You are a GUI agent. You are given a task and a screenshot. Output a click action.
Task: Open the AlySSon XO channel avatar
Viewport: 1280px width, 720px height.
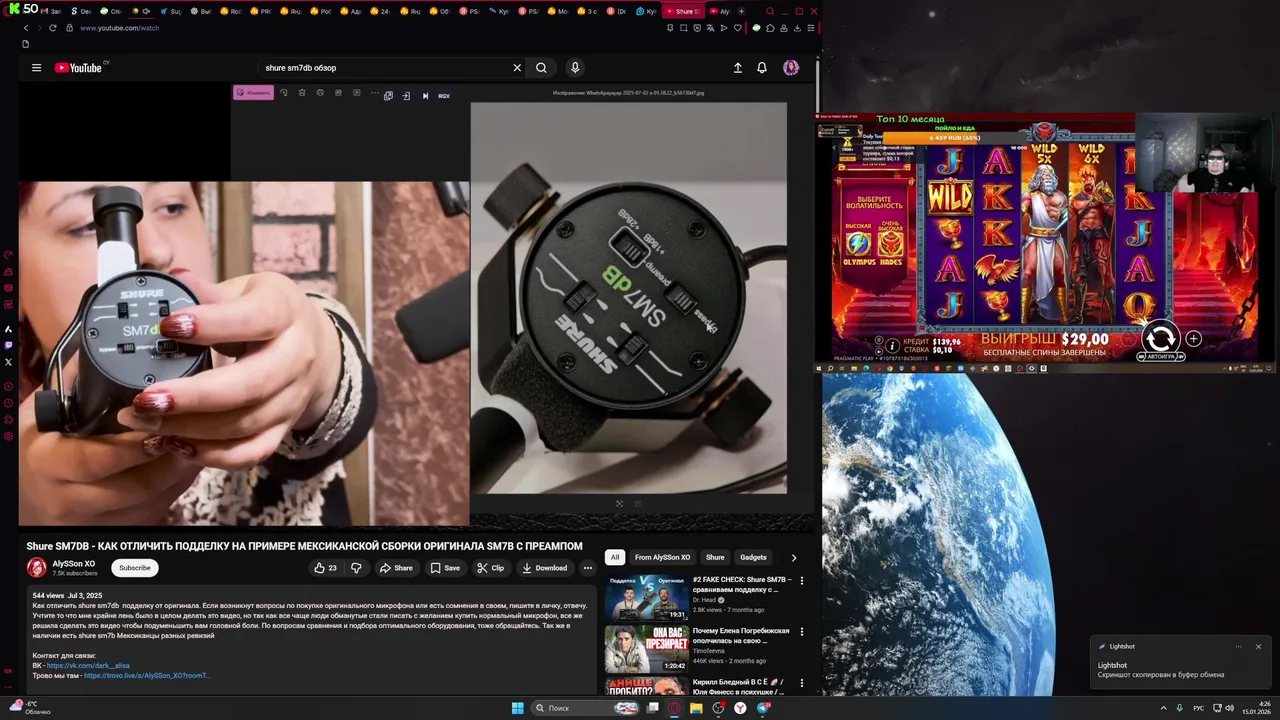[x=37, y=568]
